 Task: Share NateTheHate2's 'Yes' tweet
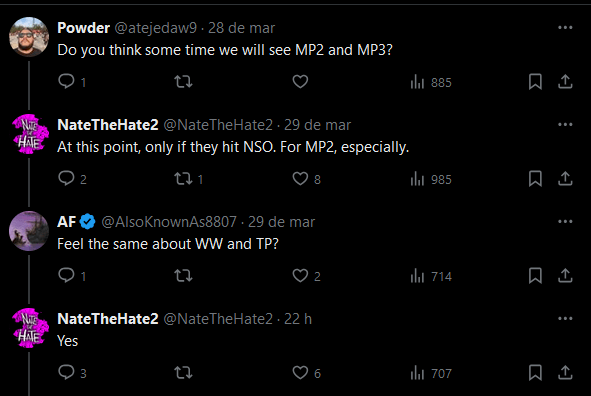pos(565,372)
